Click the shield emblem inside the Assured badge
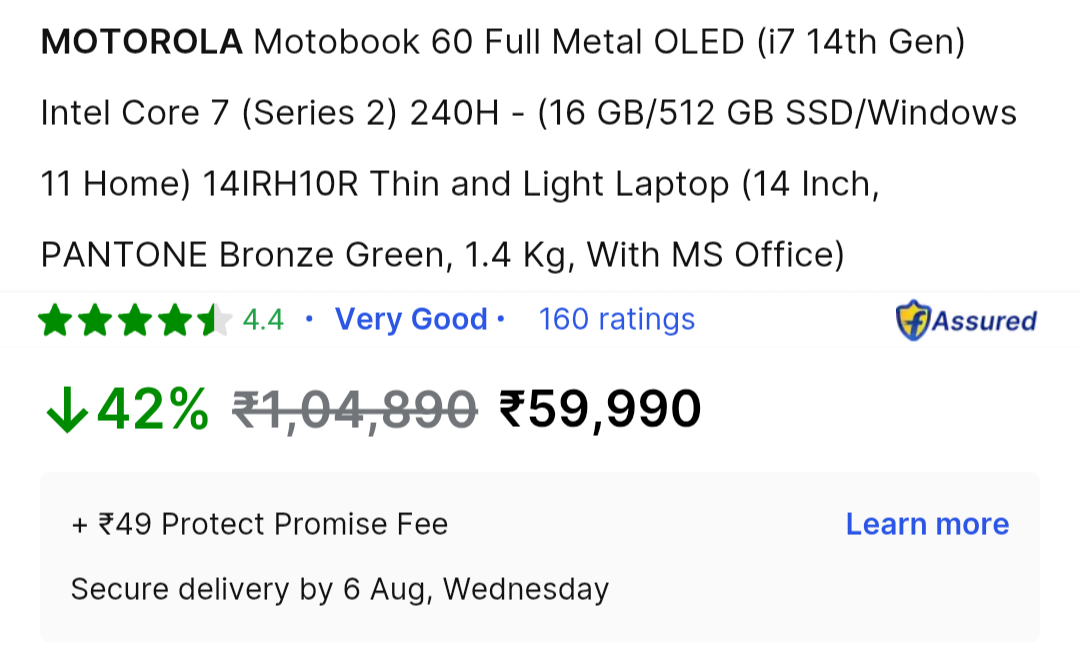1080x657 pixels. click(x=912, y=320)
